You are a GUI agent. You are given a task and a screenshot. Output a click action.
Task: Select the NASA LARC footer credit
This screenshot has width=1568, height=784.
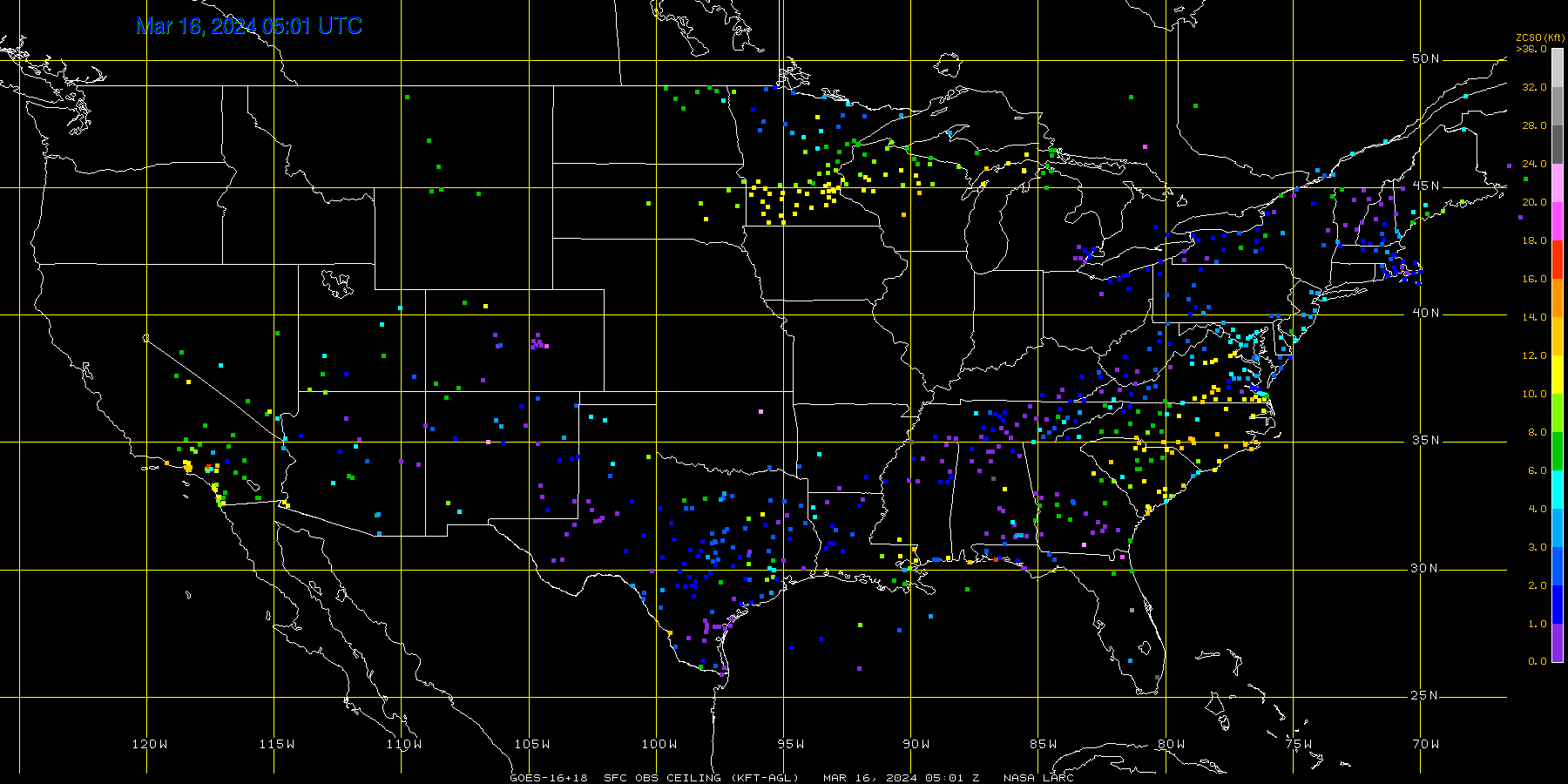tap(1038, 778)
